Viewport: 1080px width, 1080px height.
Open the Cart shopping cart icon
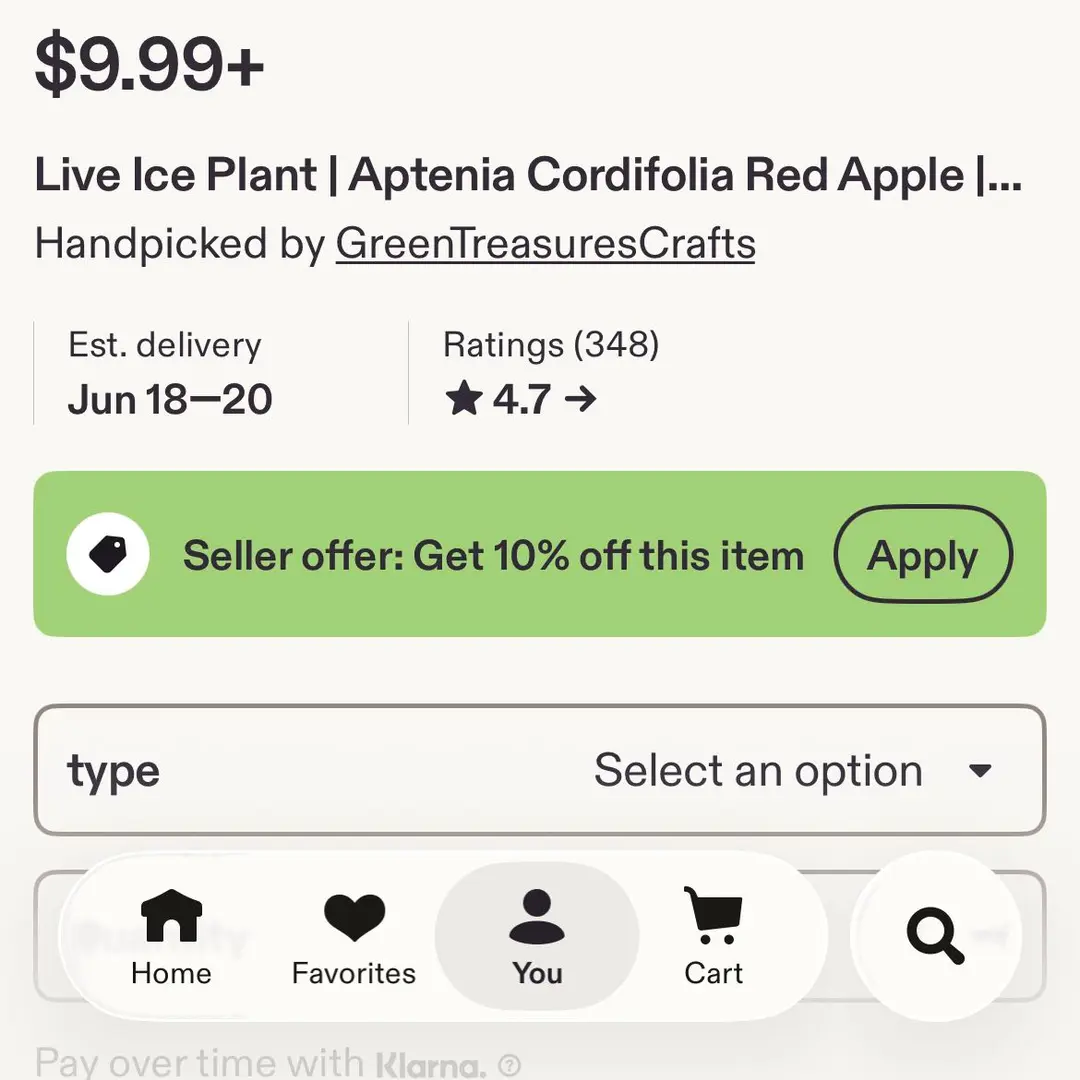(x=713, y=915)
